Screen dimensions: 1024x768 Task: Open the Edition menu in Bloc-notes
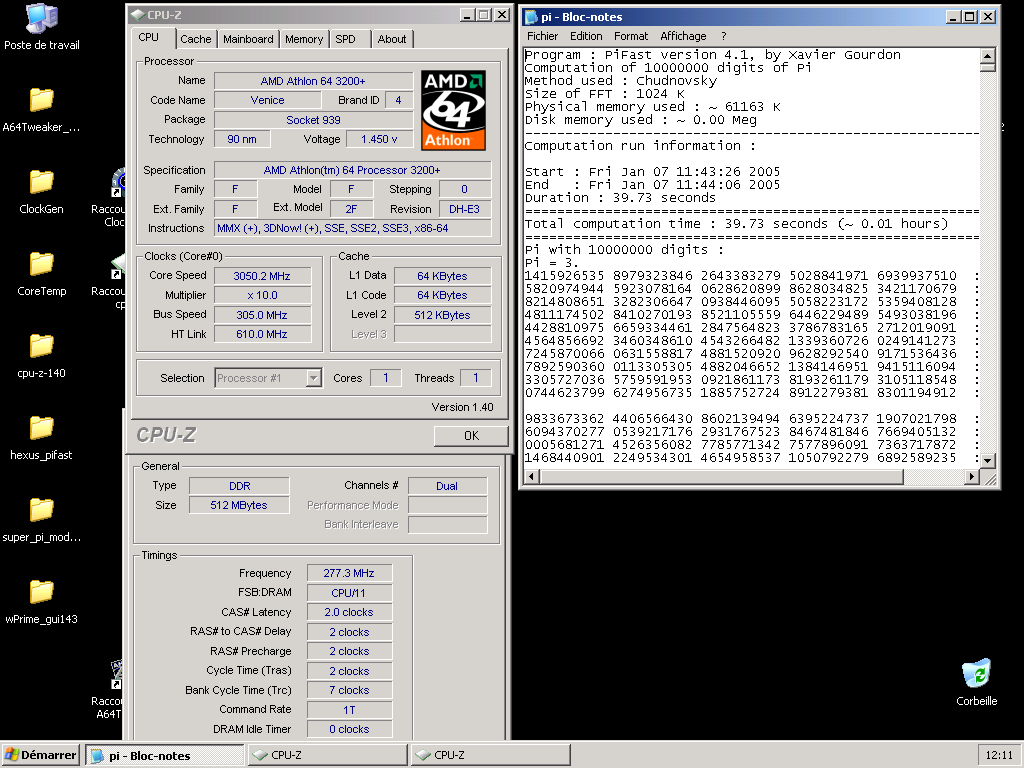click(x=586, y=36)
